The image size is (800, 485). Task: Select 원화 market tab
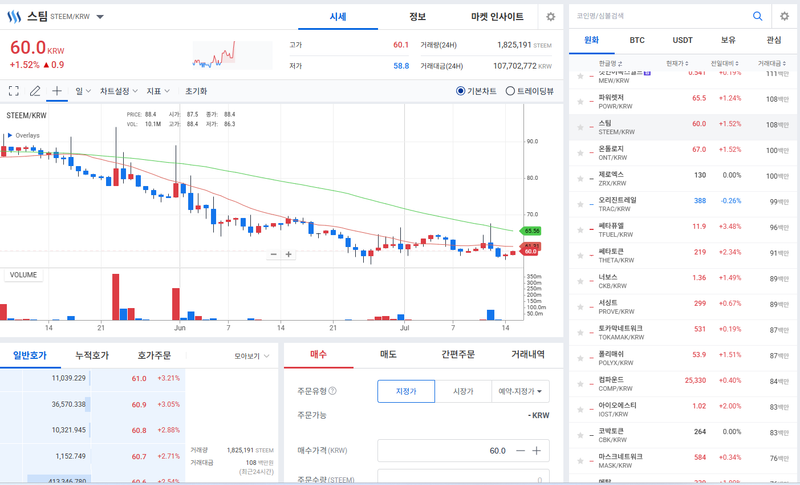click(591, 40)
